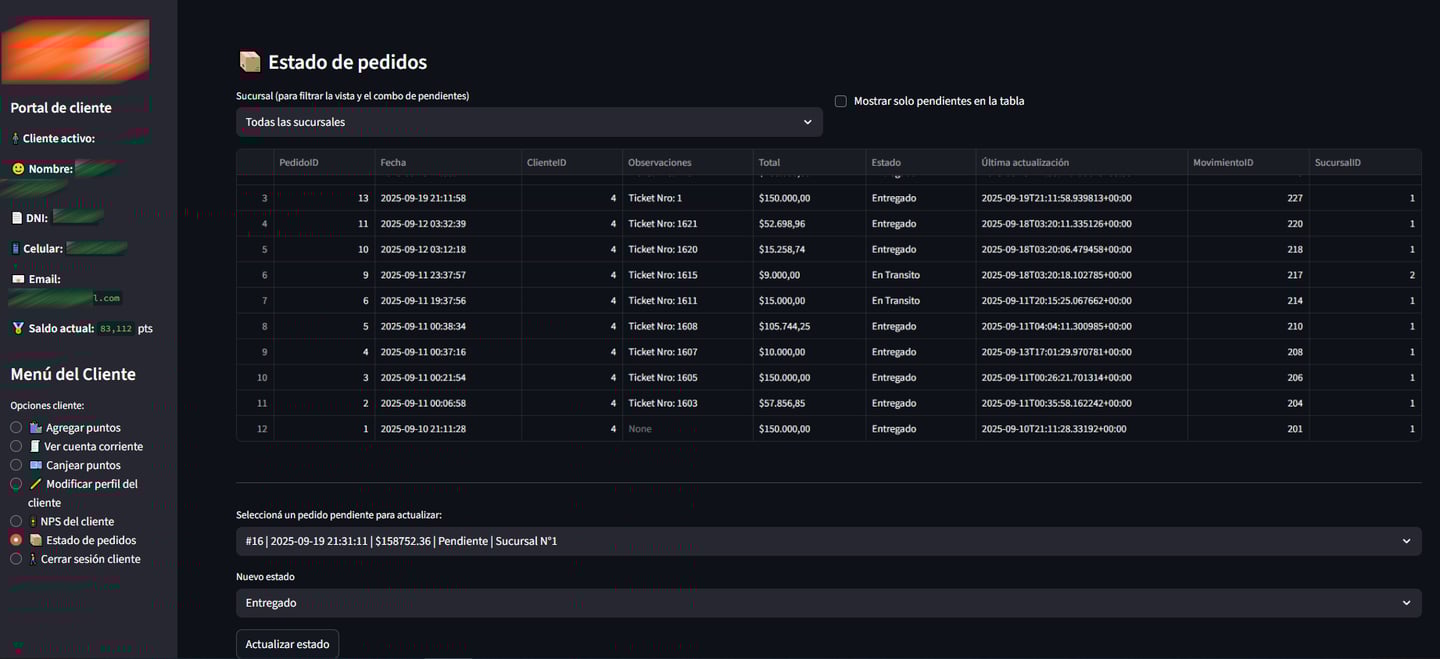
Task: Click the $52.698,96 total cell
Action: pyautogui.click(x=809, y=224)
